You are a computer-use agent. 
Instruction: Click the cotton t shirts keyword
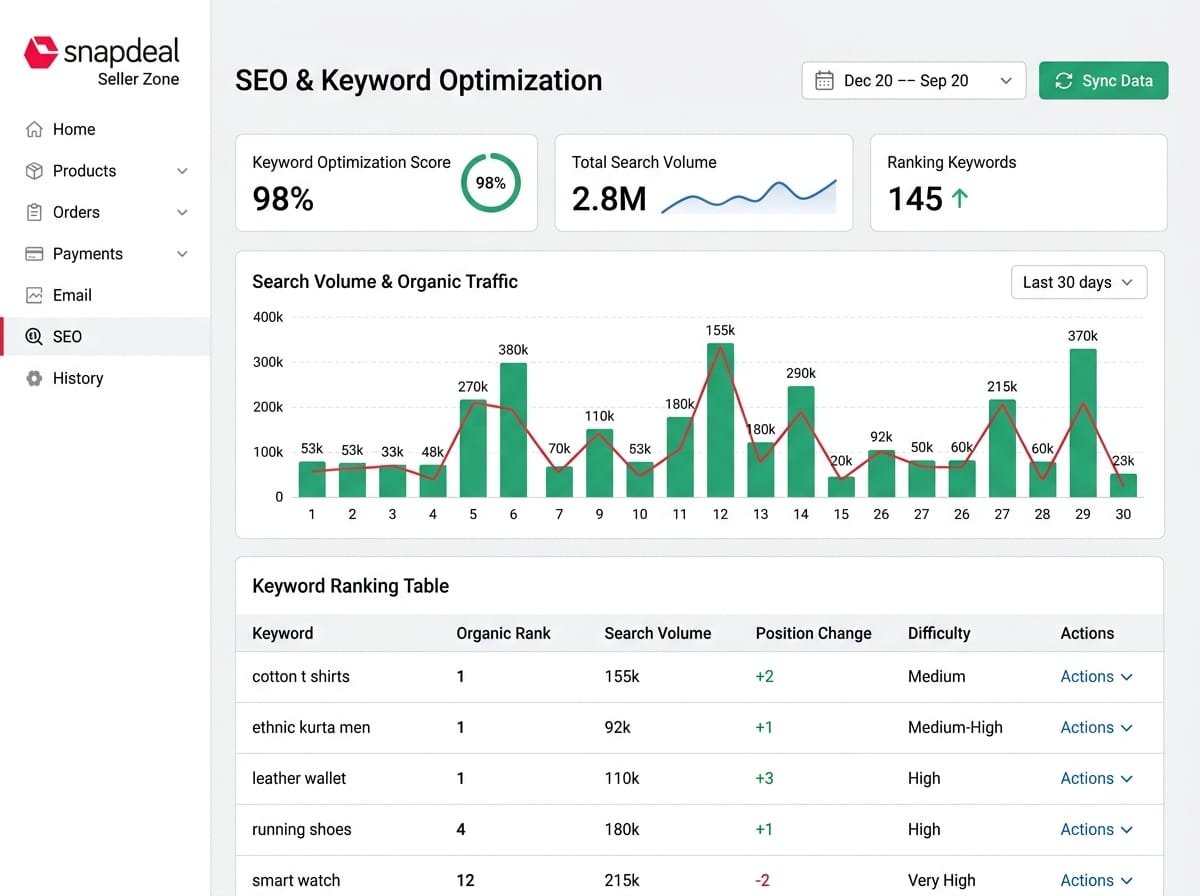[301, 677]
